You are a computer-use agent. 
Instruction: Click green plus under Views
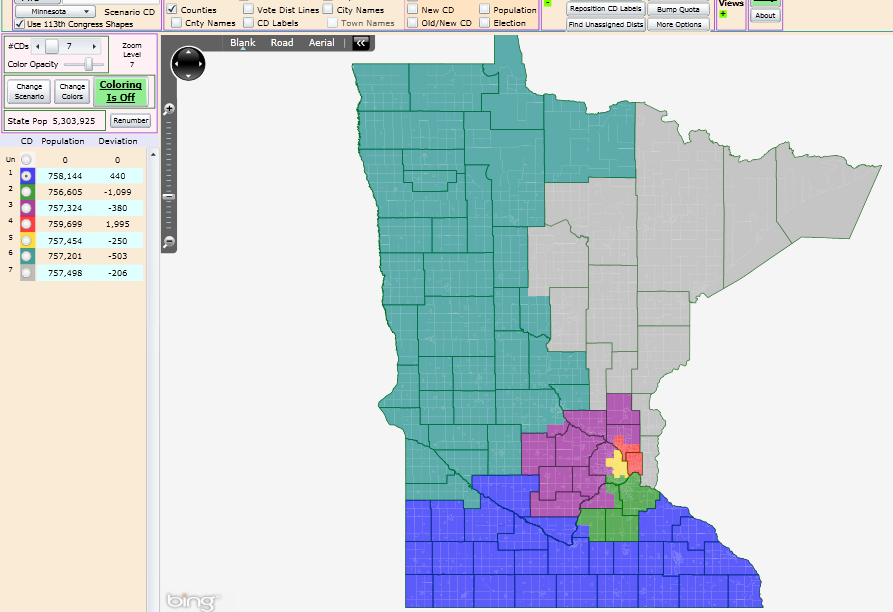tap(723, 14)
